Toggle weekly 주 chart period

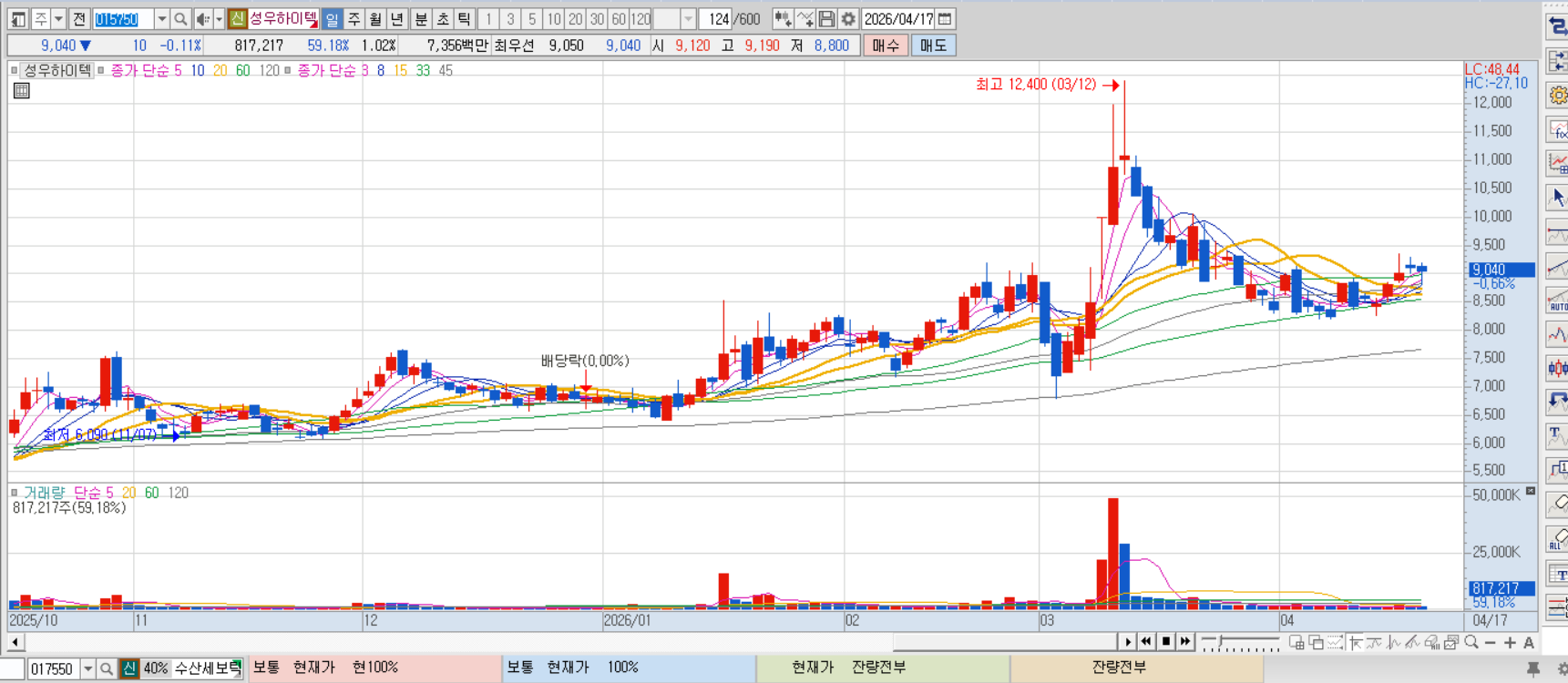click(354, 19)
